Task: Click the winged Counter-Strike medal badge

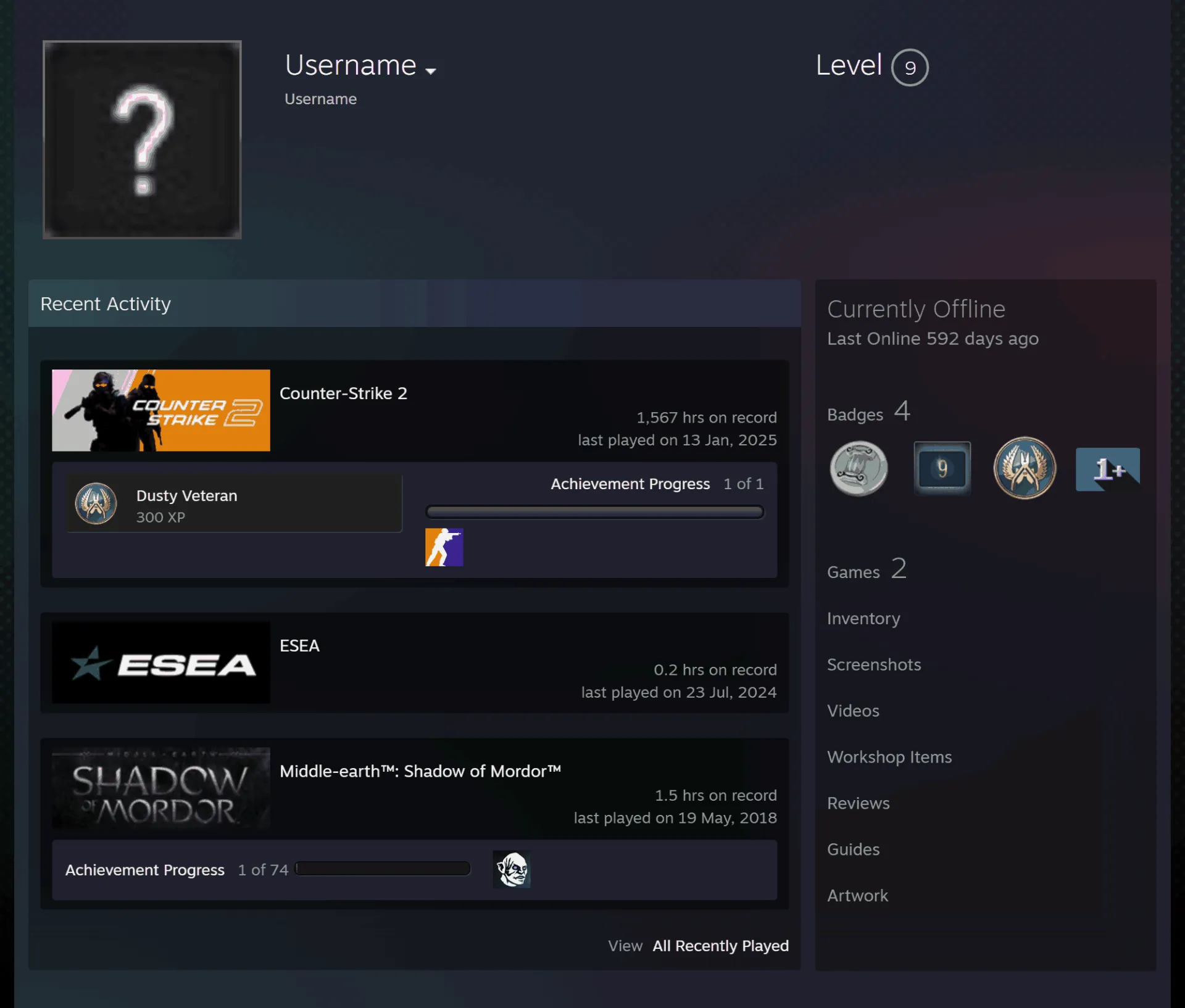Action: coord(1025,469)
